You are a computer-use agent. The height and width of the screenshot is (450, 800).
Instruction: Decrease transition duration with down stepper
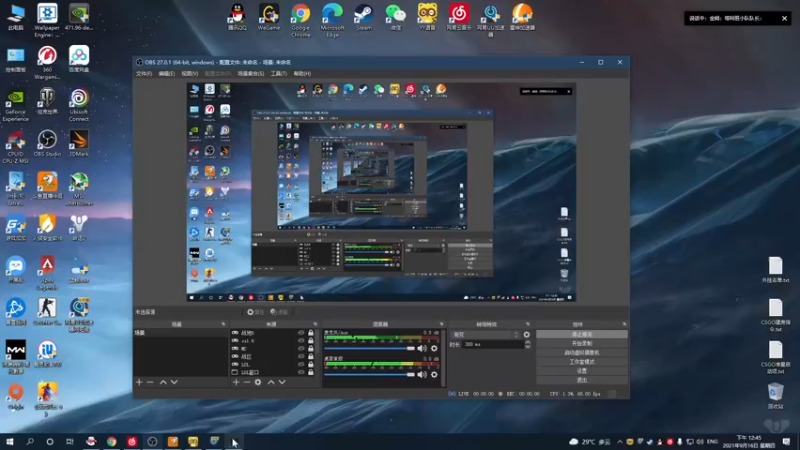click(528, 347)
